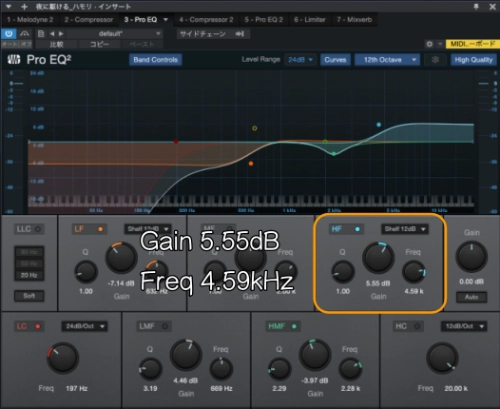Open HF Shelf 12dB type dropdown

tap(405, 229)
